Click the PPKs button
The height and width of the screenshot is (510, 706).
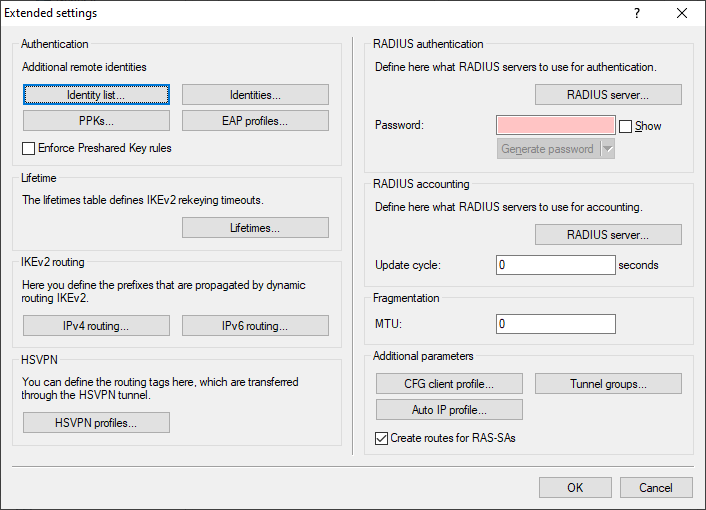click(x=96, y=121)
